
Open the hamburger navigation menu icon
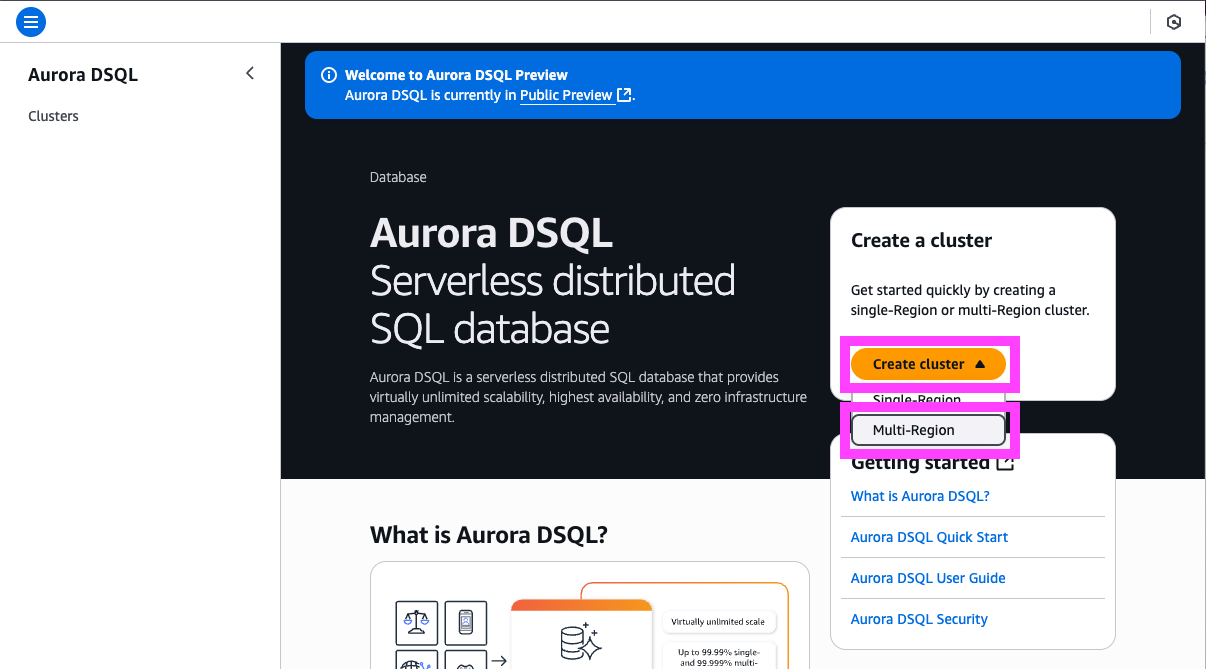31,21
